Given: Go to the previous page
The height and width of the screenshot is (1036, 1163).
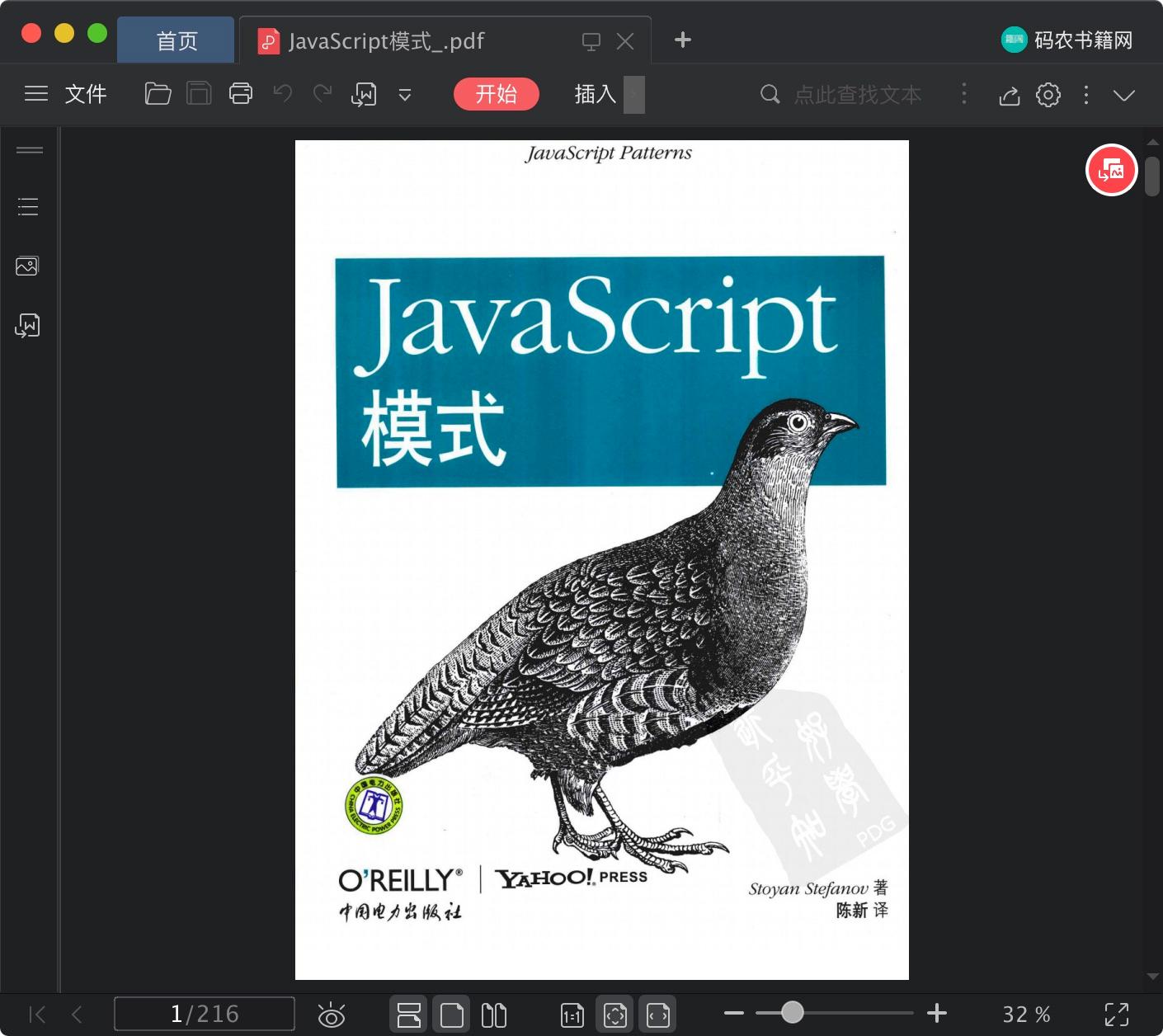Looking at the screenshot, I should 77,1015.
